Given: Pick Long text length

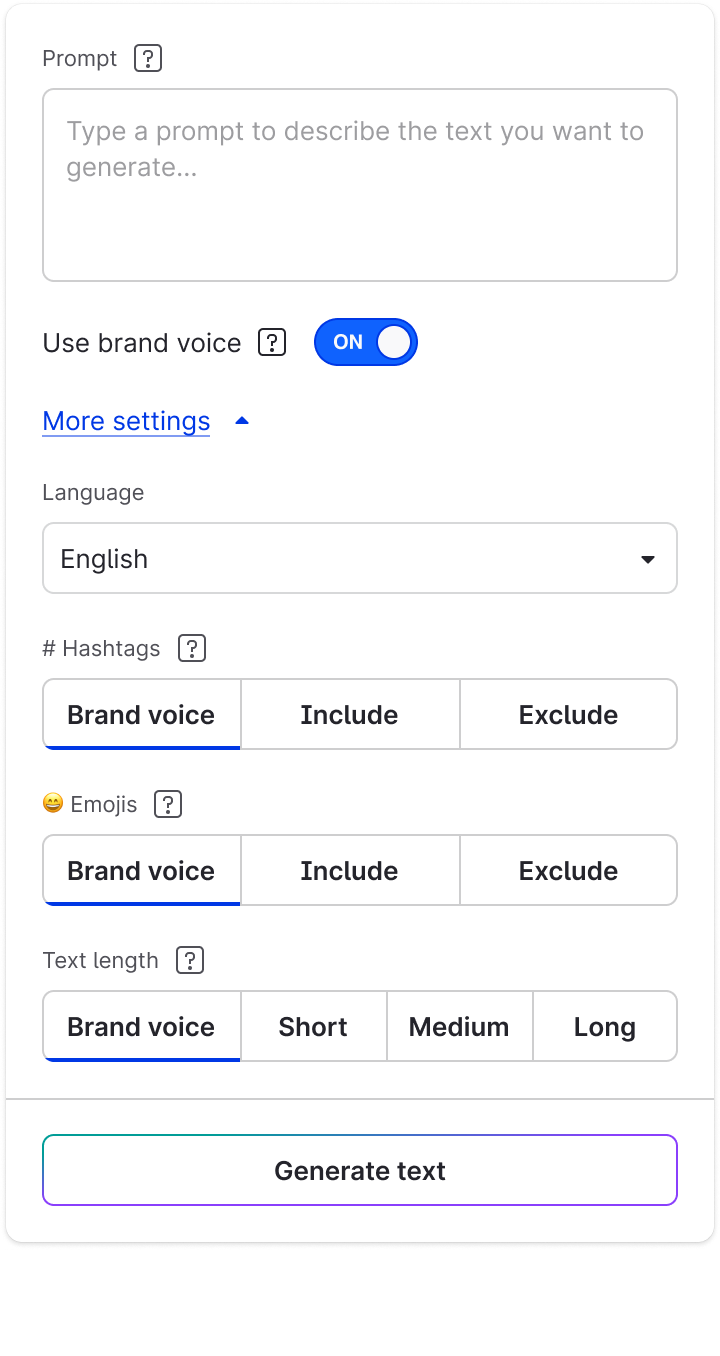Looking at the screenshot, I should [605, 1027].
